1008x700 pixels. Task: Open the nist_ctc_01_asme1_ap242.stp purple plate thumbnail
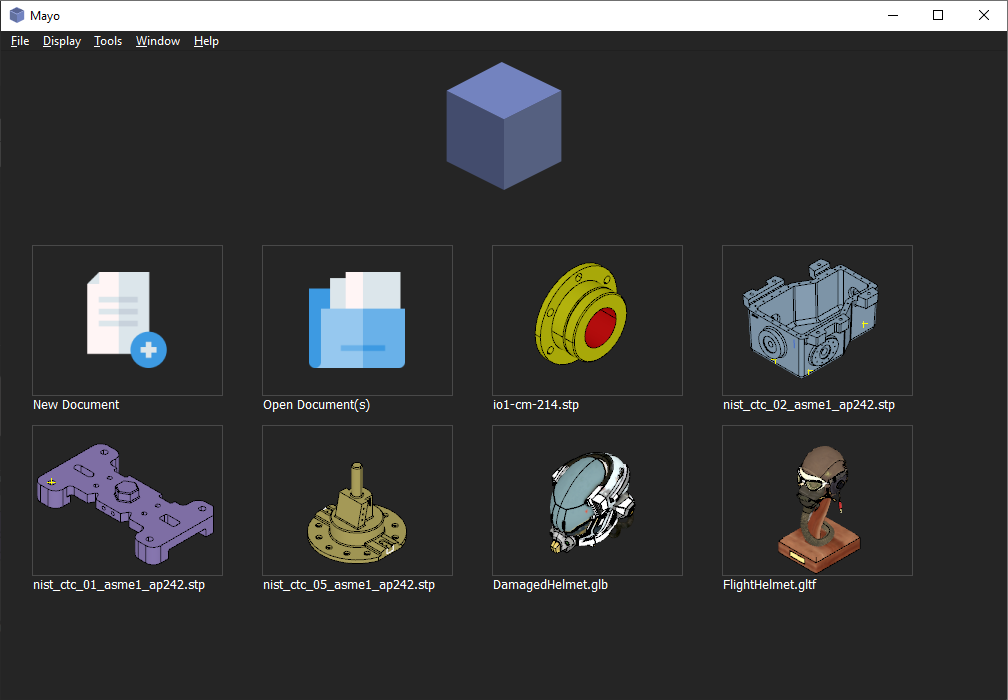127,500
